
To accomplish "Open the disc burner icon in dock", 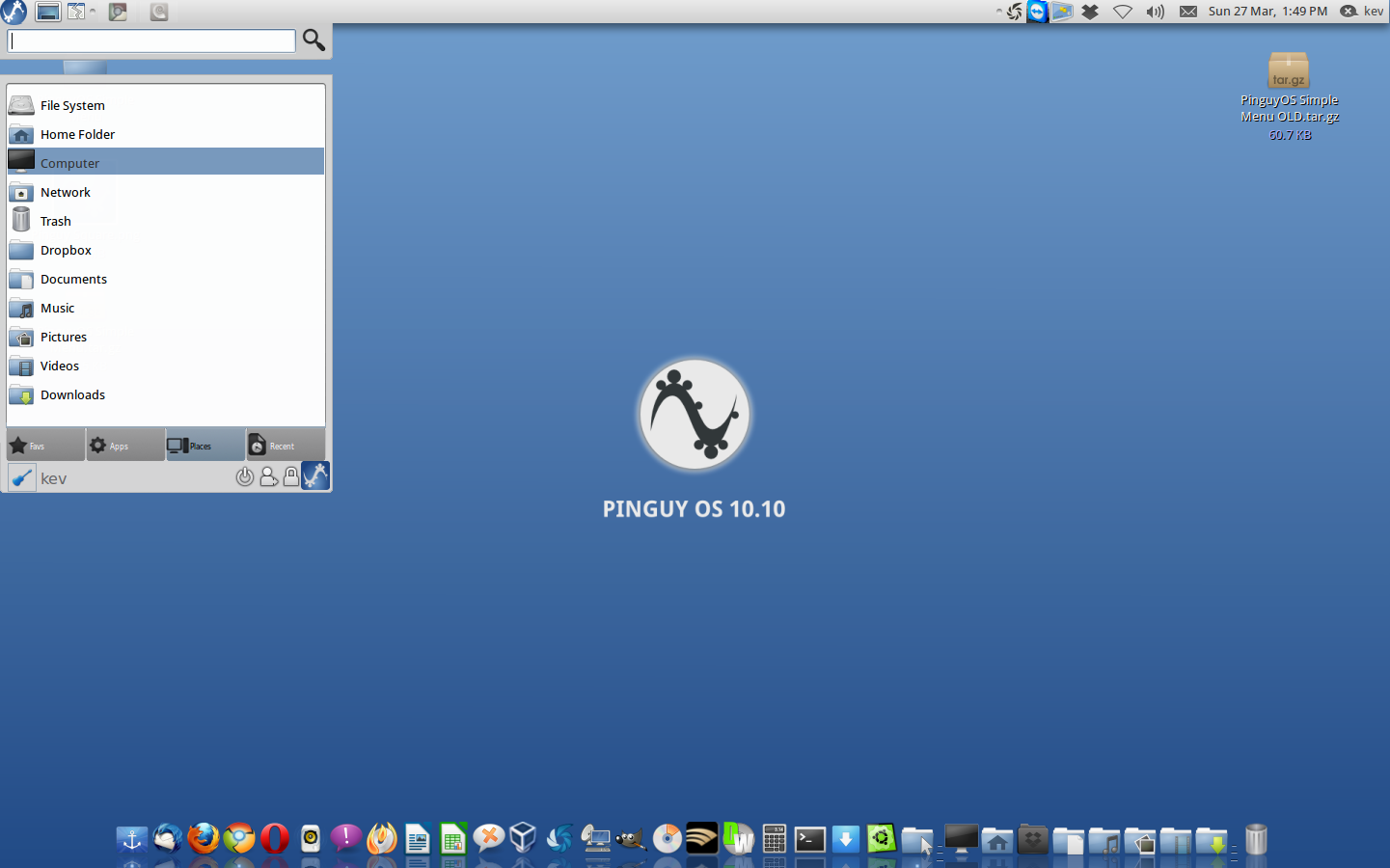I will pos(668,838).
